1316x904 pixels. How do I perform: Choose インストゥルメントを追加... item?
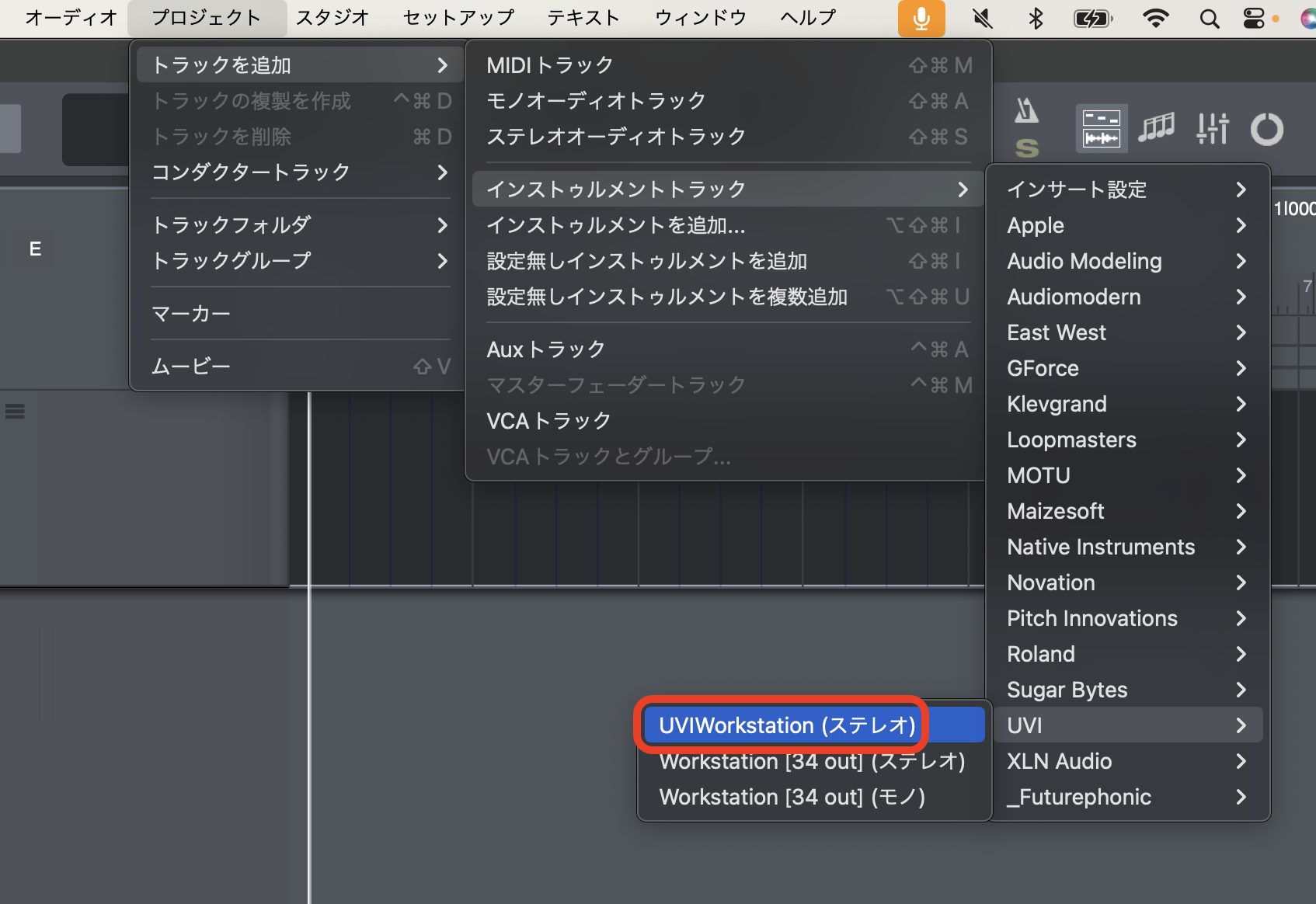729,225
